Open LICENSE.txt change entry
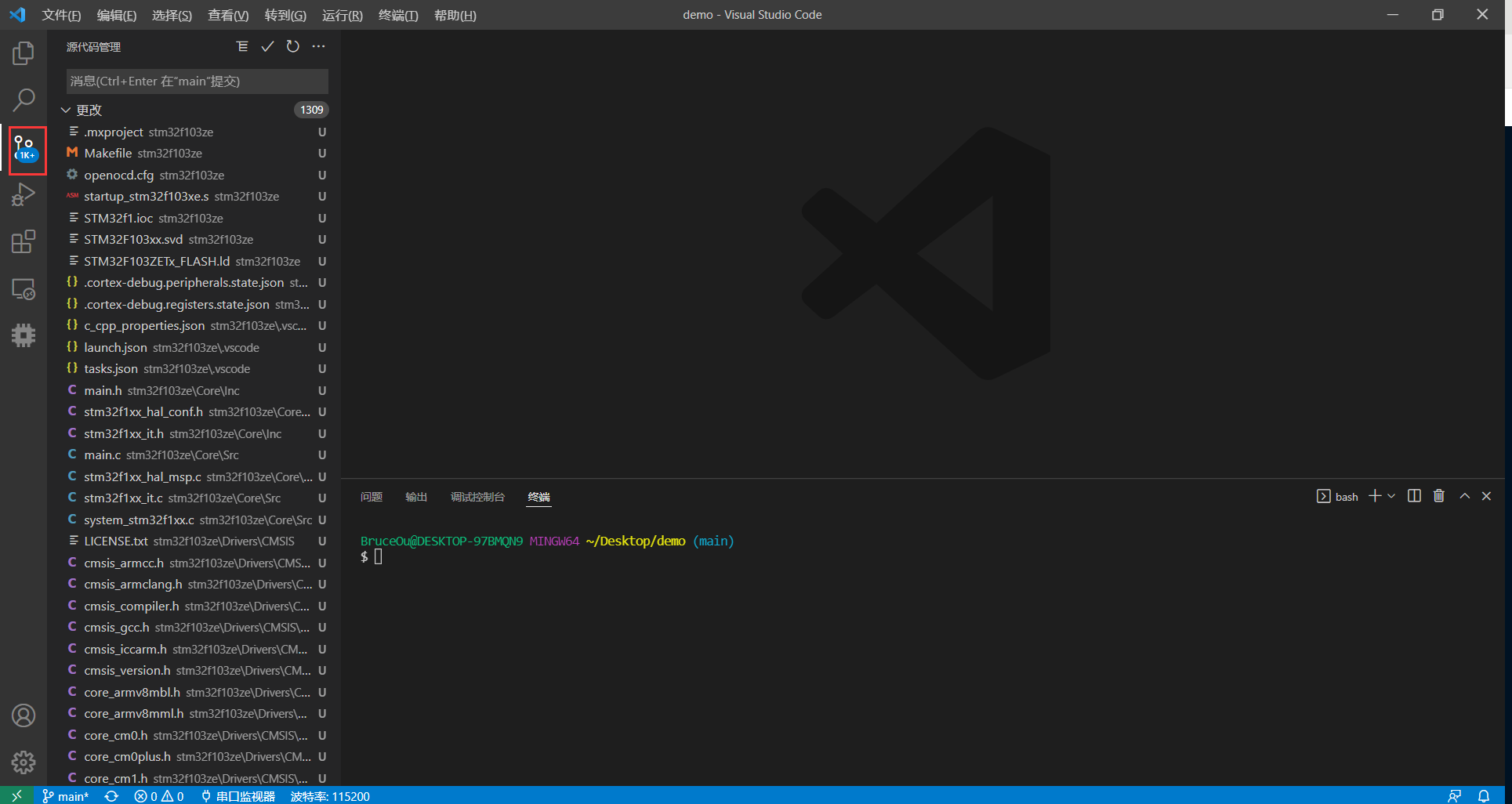The width and height of the screenshot is (1512, 804). (194, 541)
